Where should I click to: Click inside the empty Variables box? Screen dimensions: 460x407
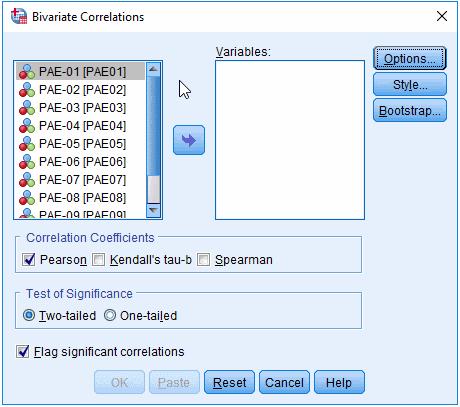pos(290,140)
